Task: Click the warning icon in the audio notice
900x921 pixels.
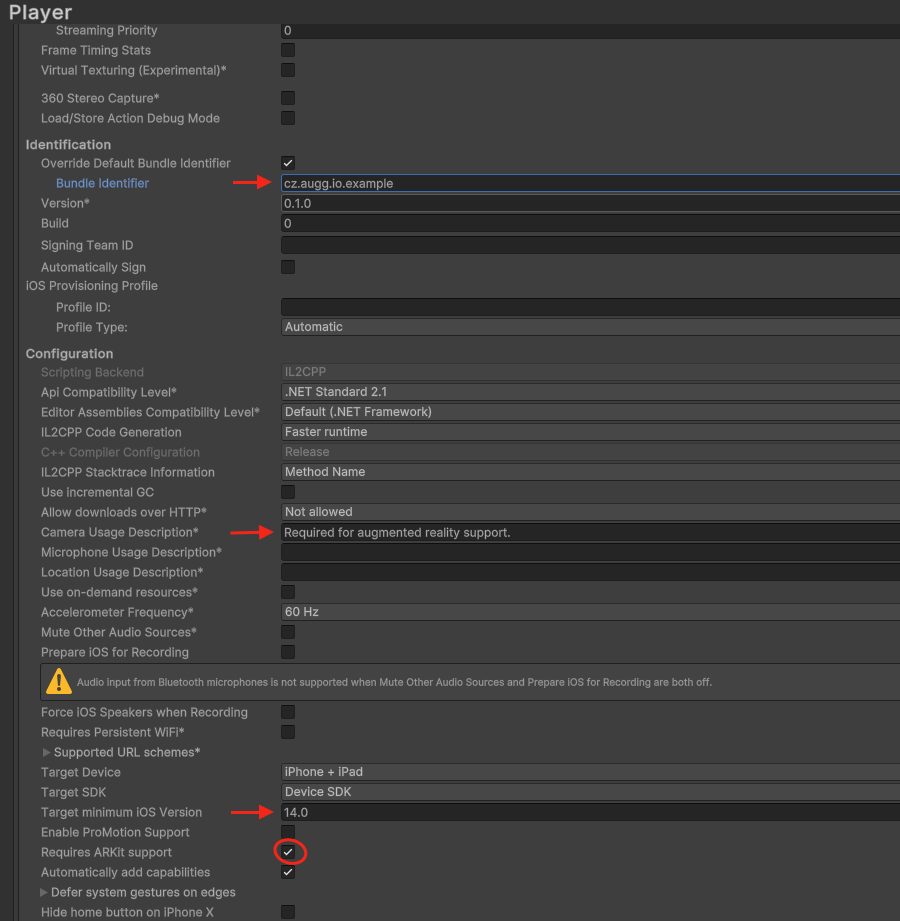Action: coord(58,682)
